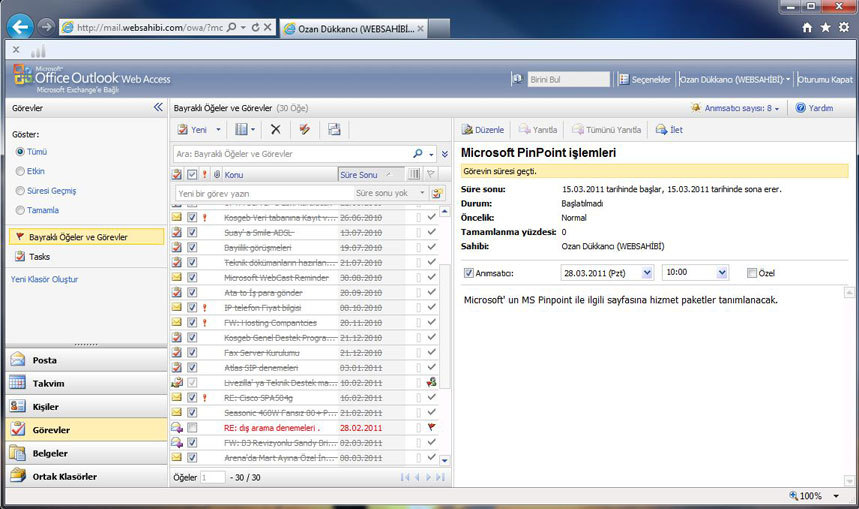The height and width of the screenshot is (509, 859).
Task: Click İlet forward button
Action: 669,130
